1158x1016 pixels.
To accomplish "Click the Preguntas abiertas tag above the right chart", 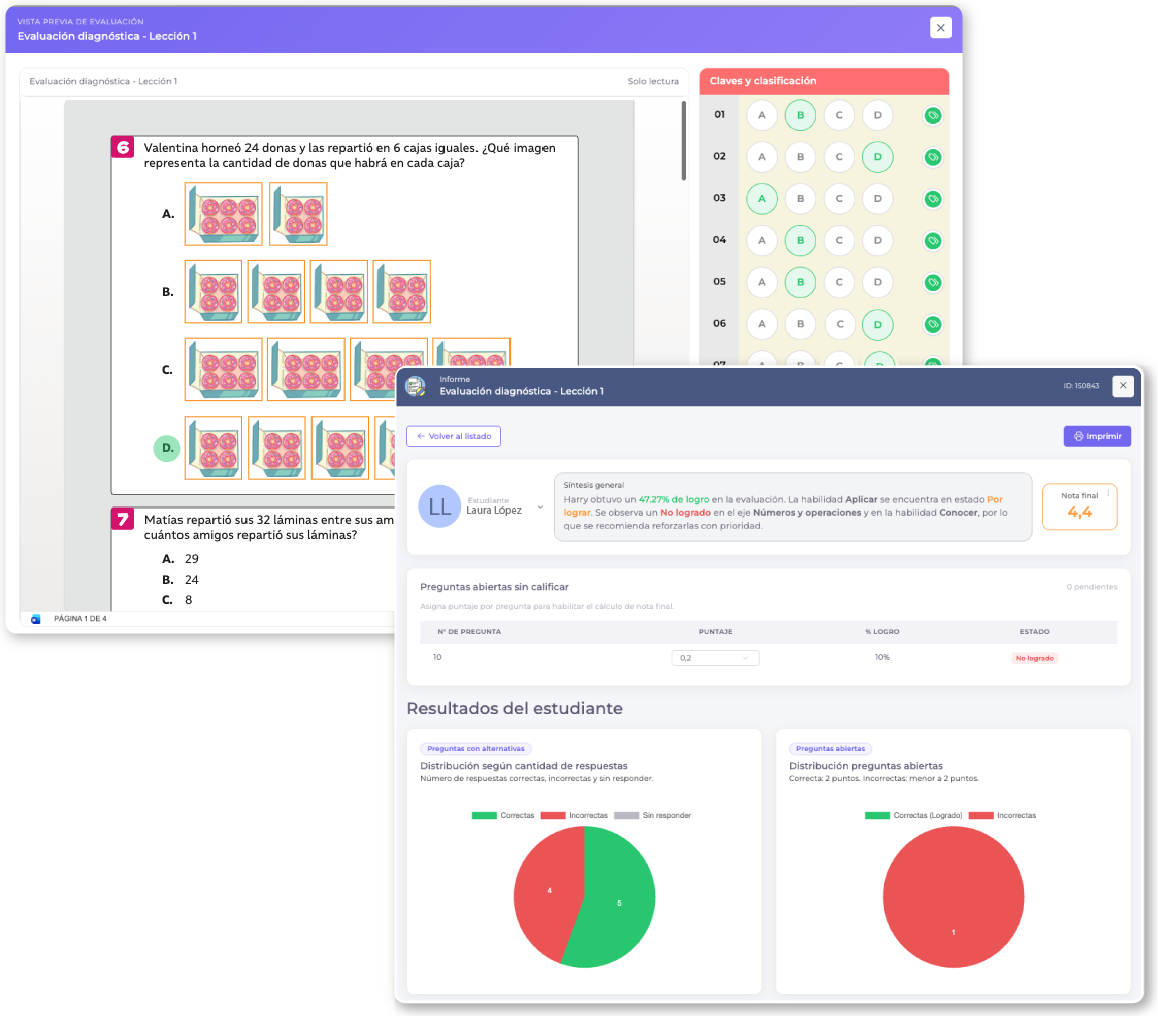I will pyautogui.click(x=830, y=749).
